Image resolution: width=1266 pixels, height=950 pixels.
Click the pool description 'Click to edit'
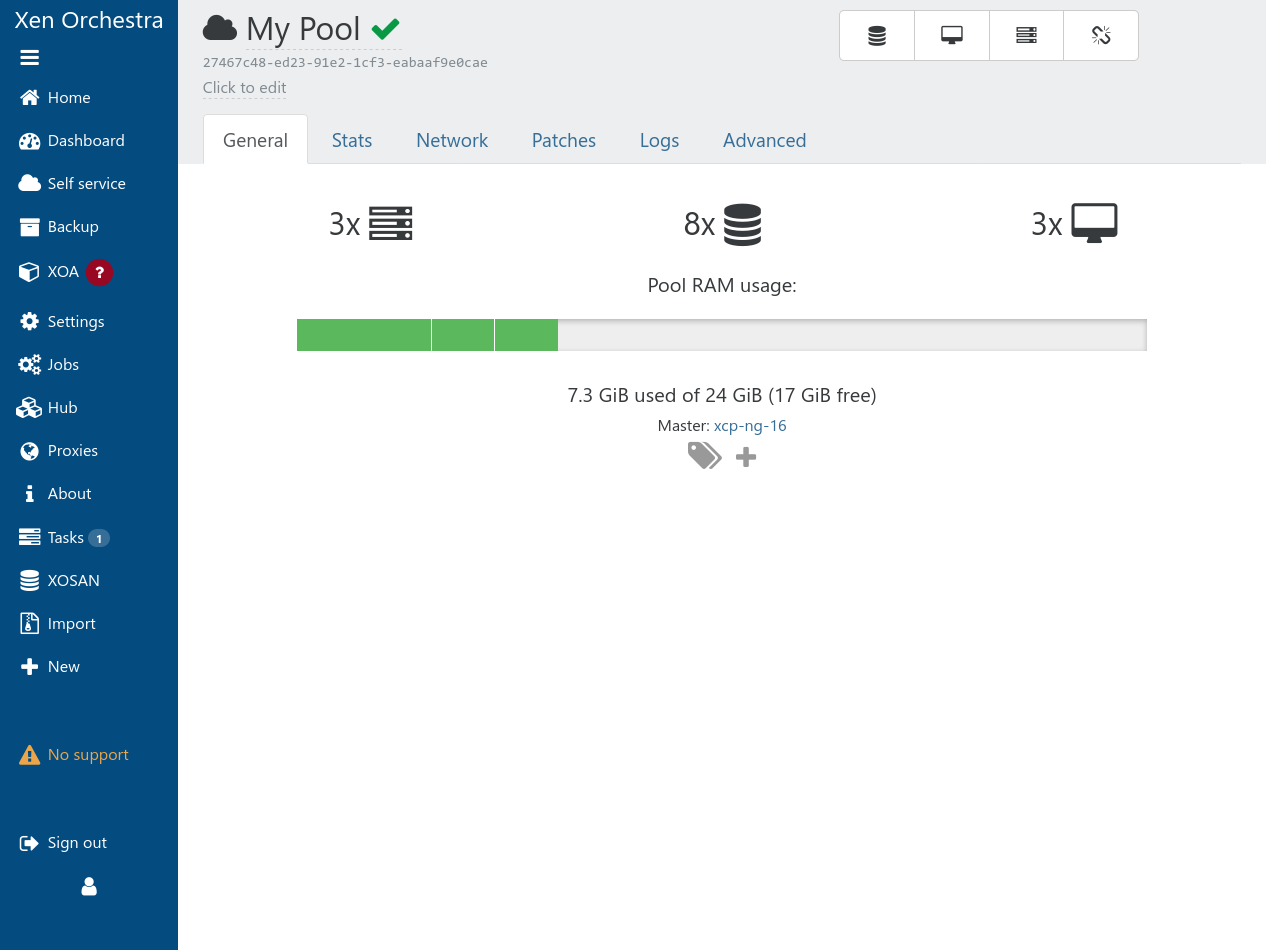(245, 88)
